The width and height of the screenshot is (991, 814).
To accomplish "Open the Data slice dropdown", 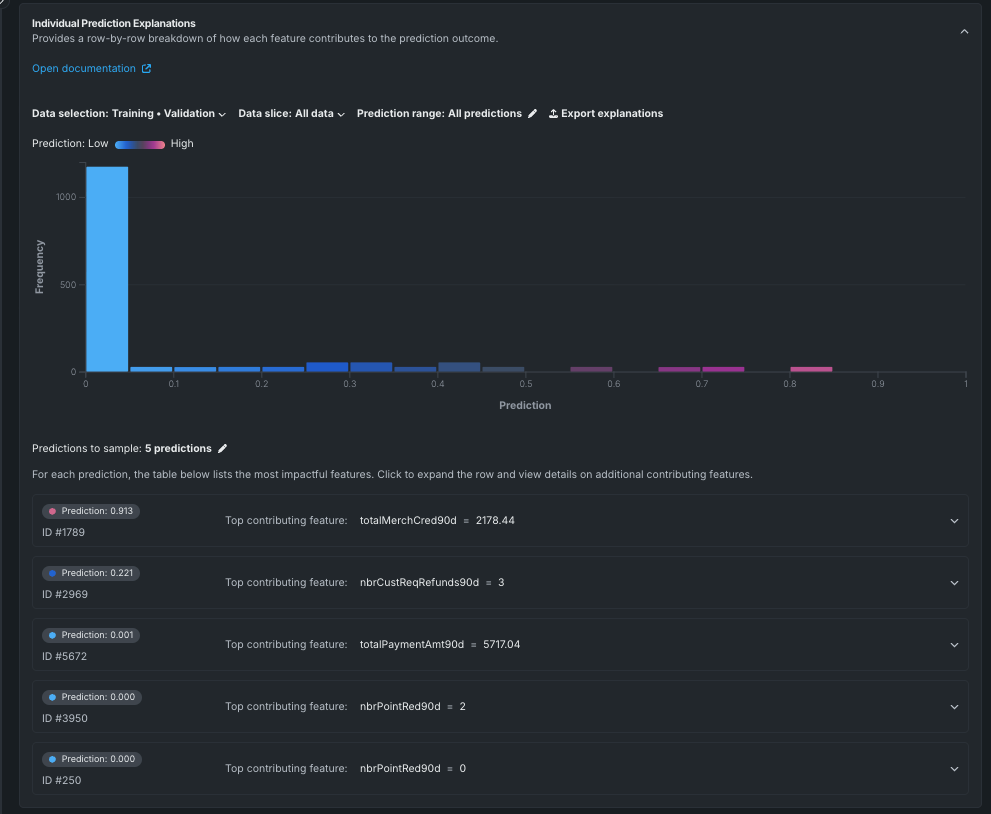I will tap(291, 114).
